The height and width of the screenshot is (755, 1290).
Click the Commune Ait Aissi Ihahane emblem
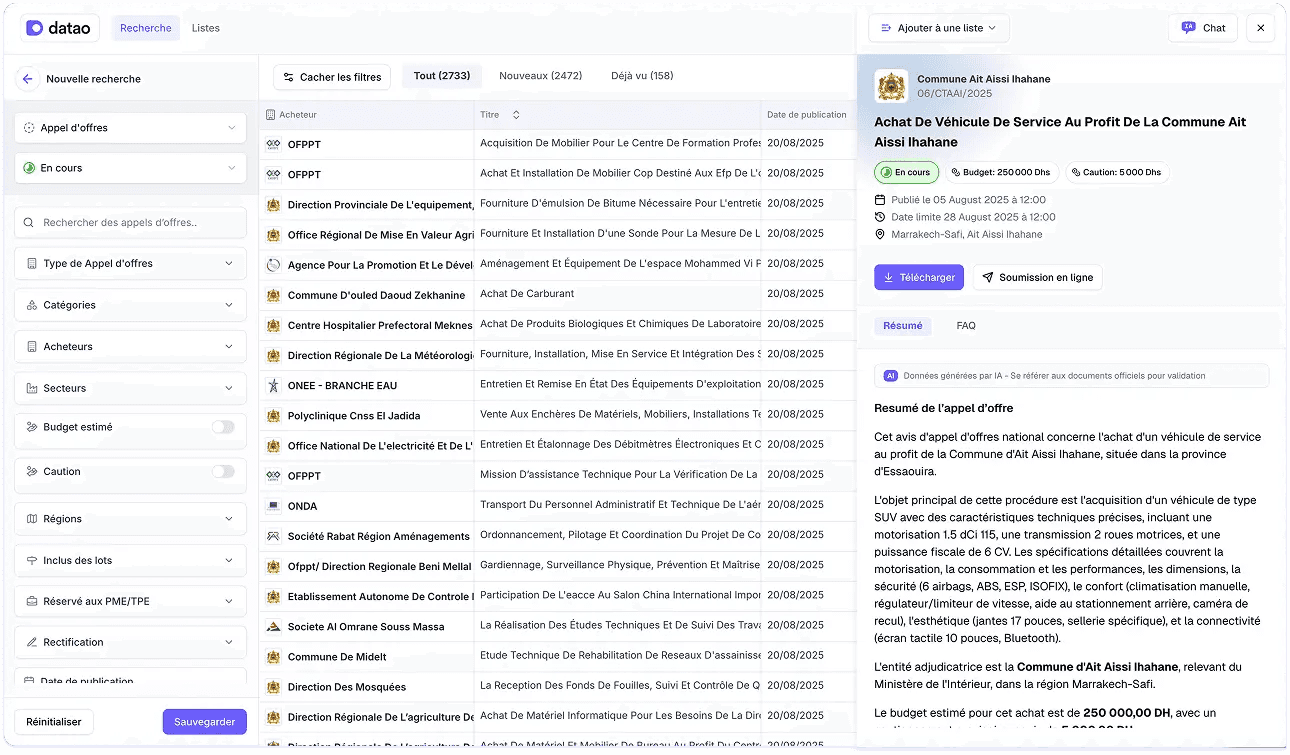891,86
